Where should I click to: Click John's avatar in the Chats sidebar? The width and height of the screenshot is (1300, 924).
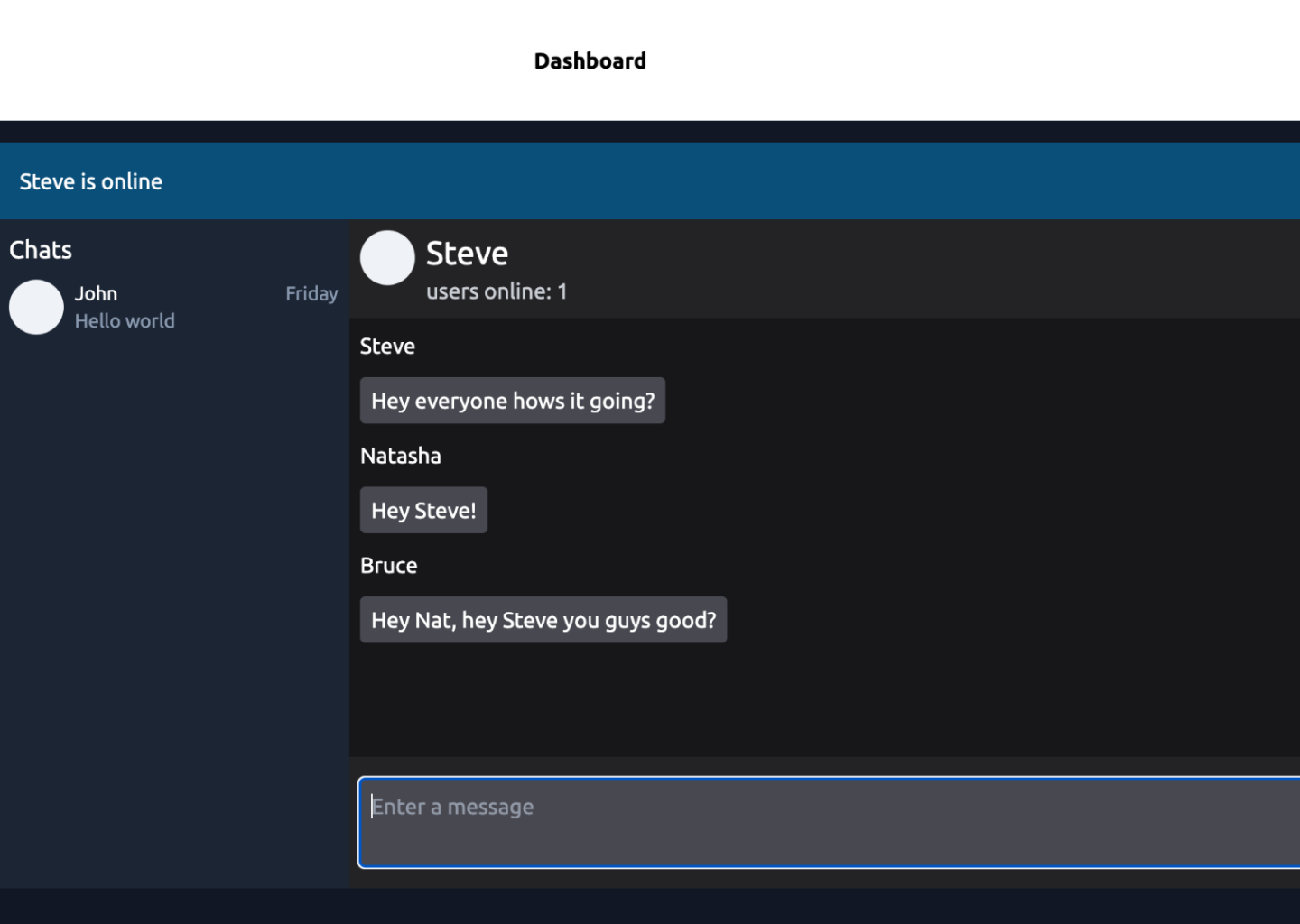click(36, 307)
